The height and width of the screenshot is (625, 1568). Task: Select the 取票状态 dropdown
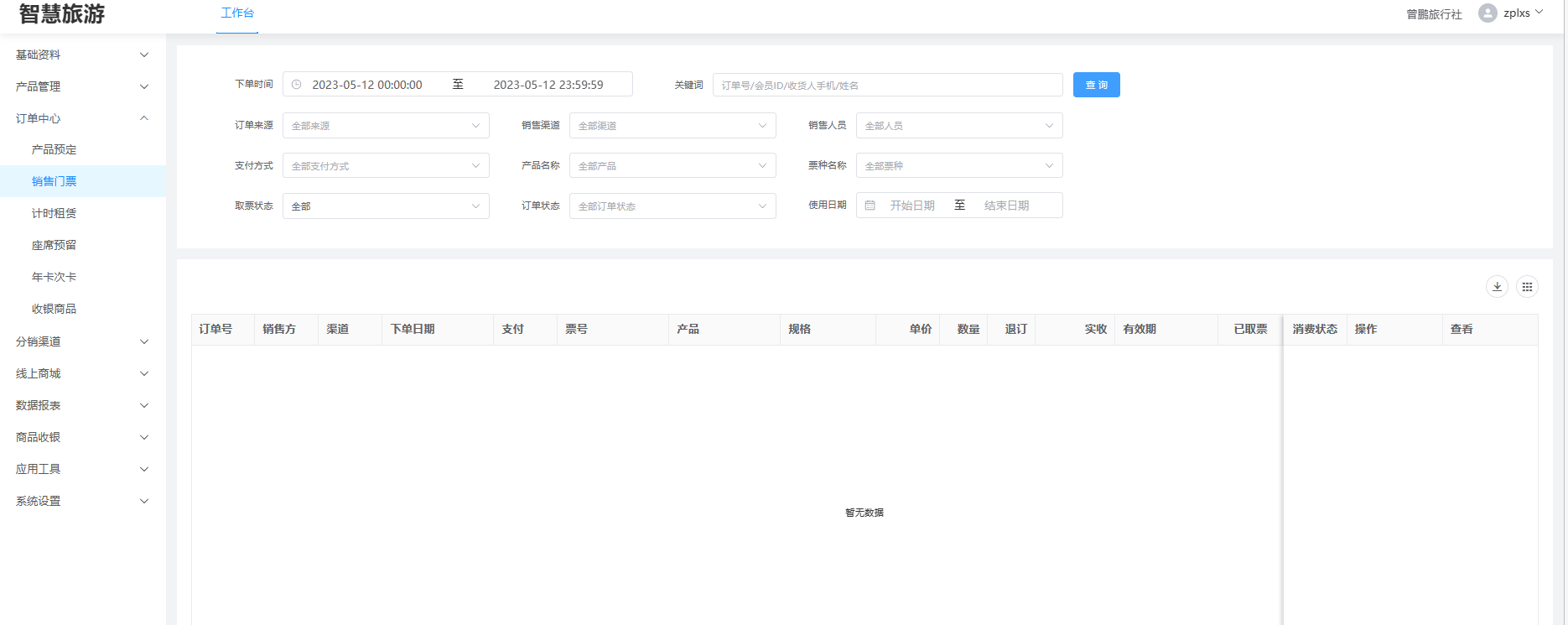[x=385, y=206]
